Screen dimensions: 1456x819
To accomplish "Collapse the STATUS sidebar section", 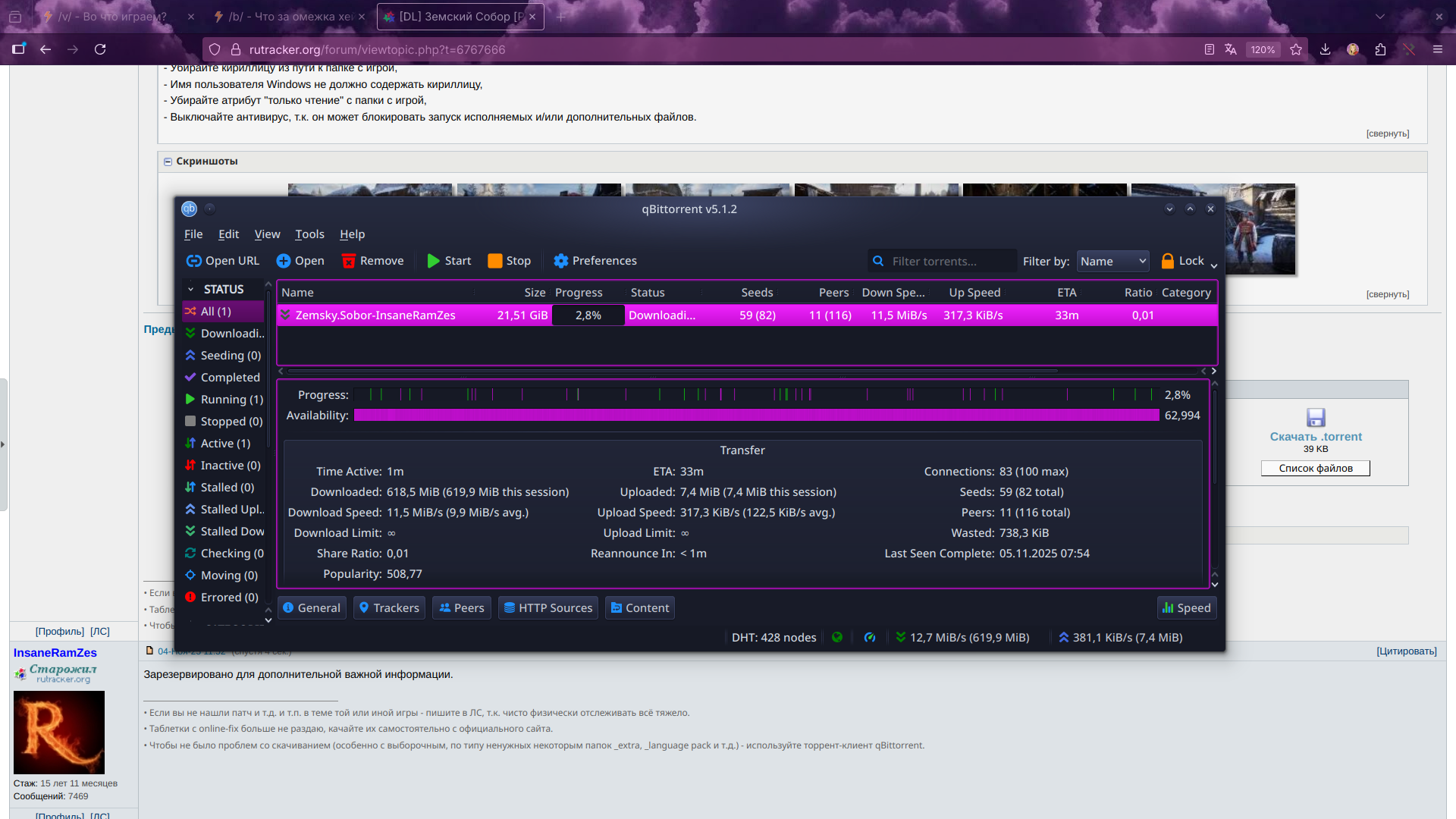I will (x=191, y=290).
